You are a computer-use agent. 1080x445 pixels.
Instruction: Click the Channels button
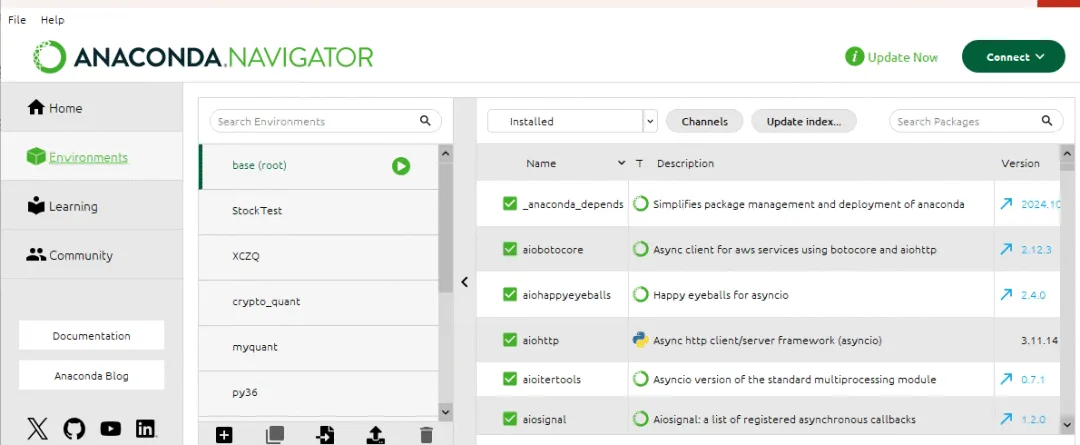point(705,121)
